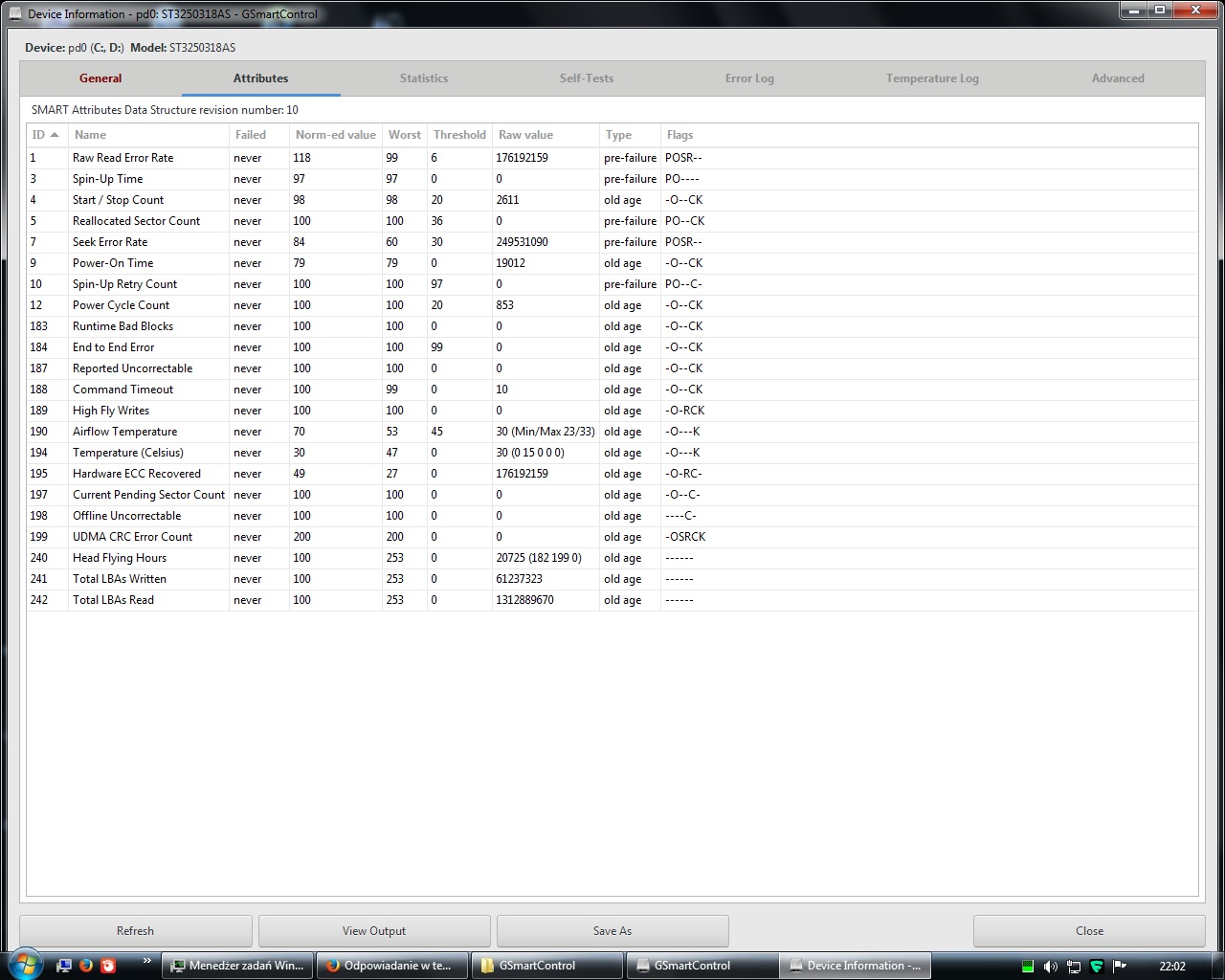Sort by the Flags column header

click(928, 135)
